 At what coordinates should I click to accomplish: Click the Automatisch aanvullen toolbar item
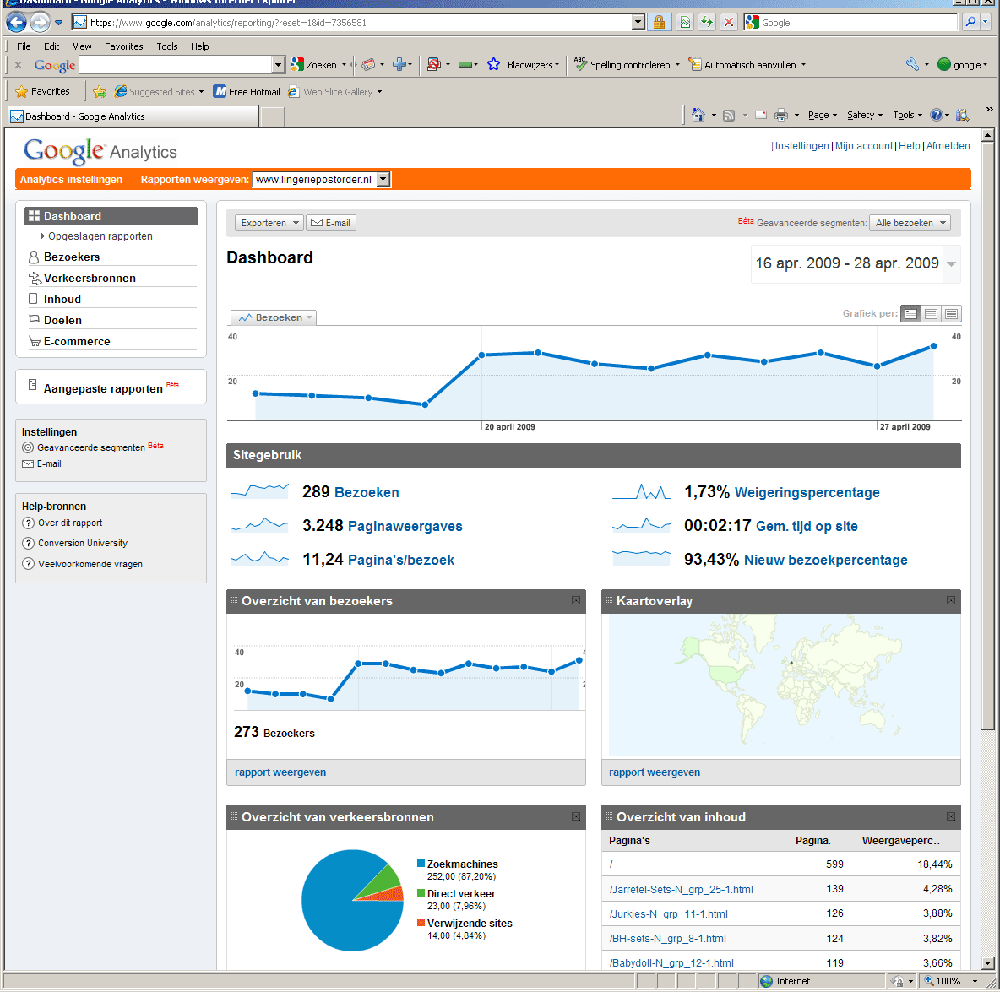click(x=746, y=64)
